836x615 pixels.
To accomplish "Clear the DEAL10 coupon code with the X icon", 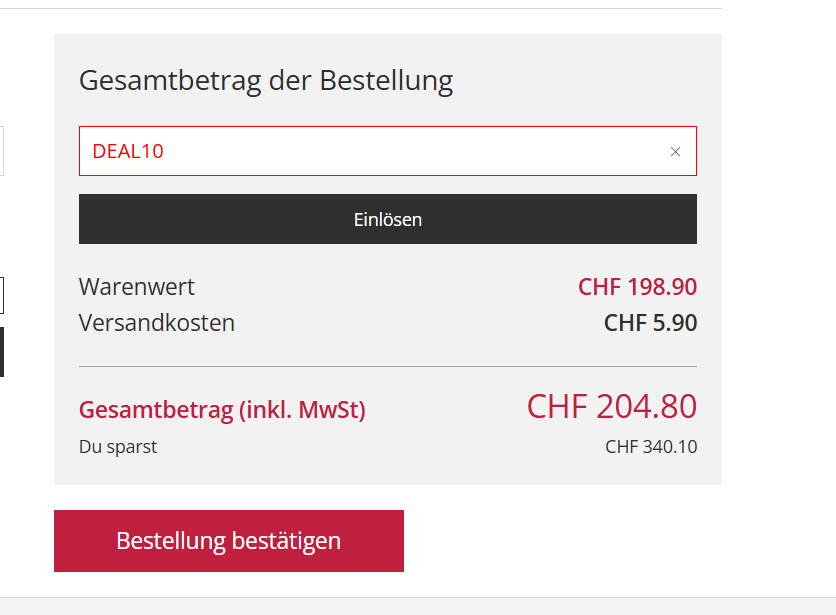I will pos(675,152).
